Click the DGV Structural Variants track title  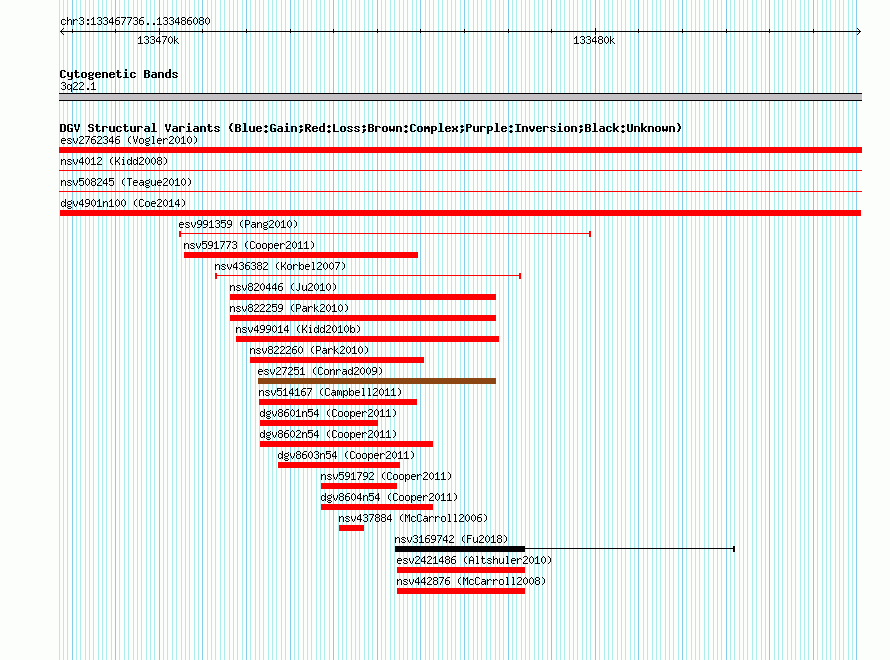pyautogui.click(x=371, y=128)
